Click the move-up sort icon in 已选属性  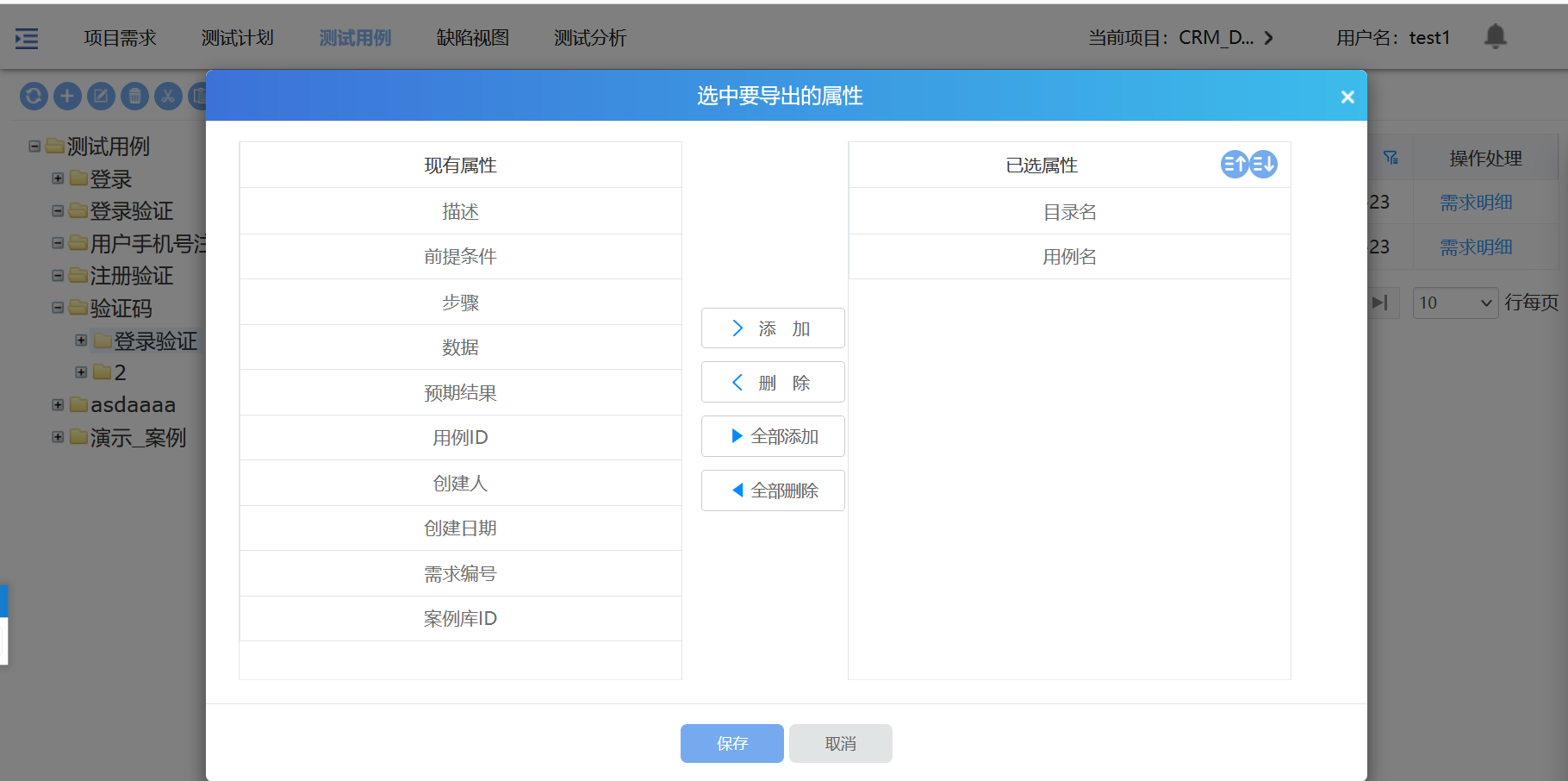point(1234,164)
